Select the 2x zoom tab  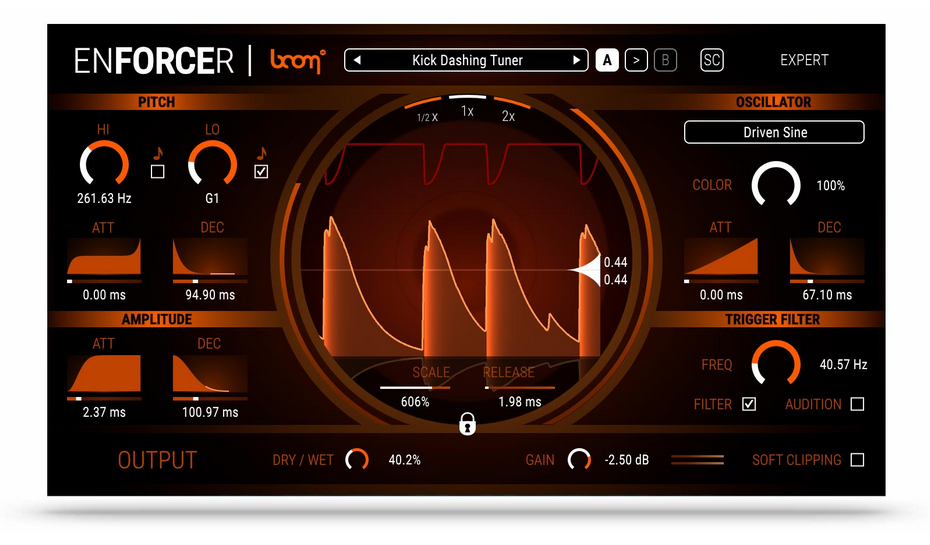pyautogui.click(x=508, y=116)
